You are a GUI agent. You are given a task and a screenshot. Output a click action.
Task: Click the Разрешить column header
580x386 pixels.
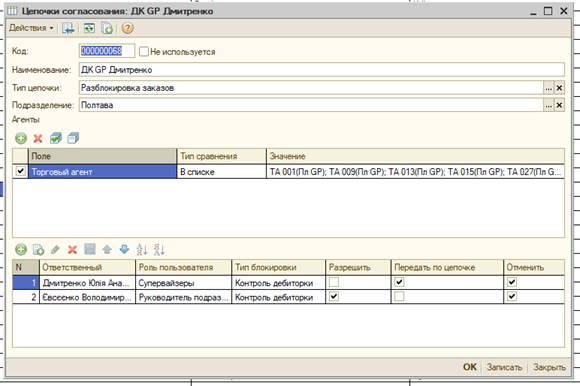(x=358, y=267)
